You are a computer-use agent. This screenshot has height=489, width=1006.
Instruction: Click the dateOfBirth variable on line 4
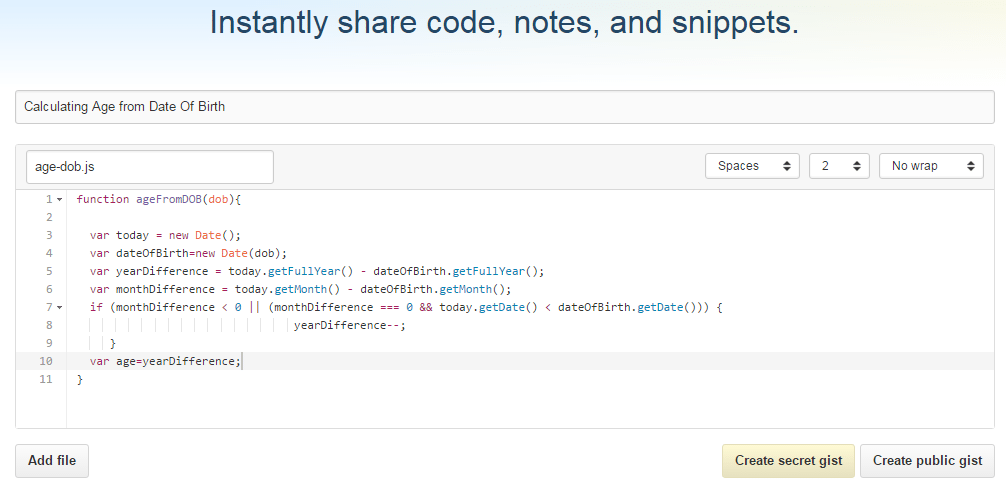click(152, 253)
